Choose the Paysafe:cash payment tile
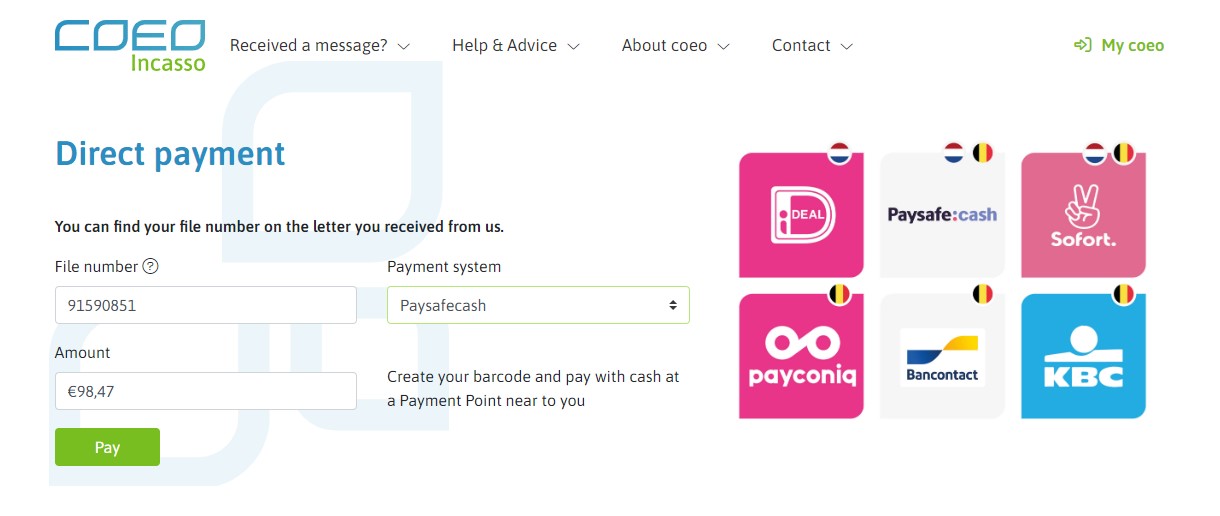Screen dimensions: 1220x516 942,215
